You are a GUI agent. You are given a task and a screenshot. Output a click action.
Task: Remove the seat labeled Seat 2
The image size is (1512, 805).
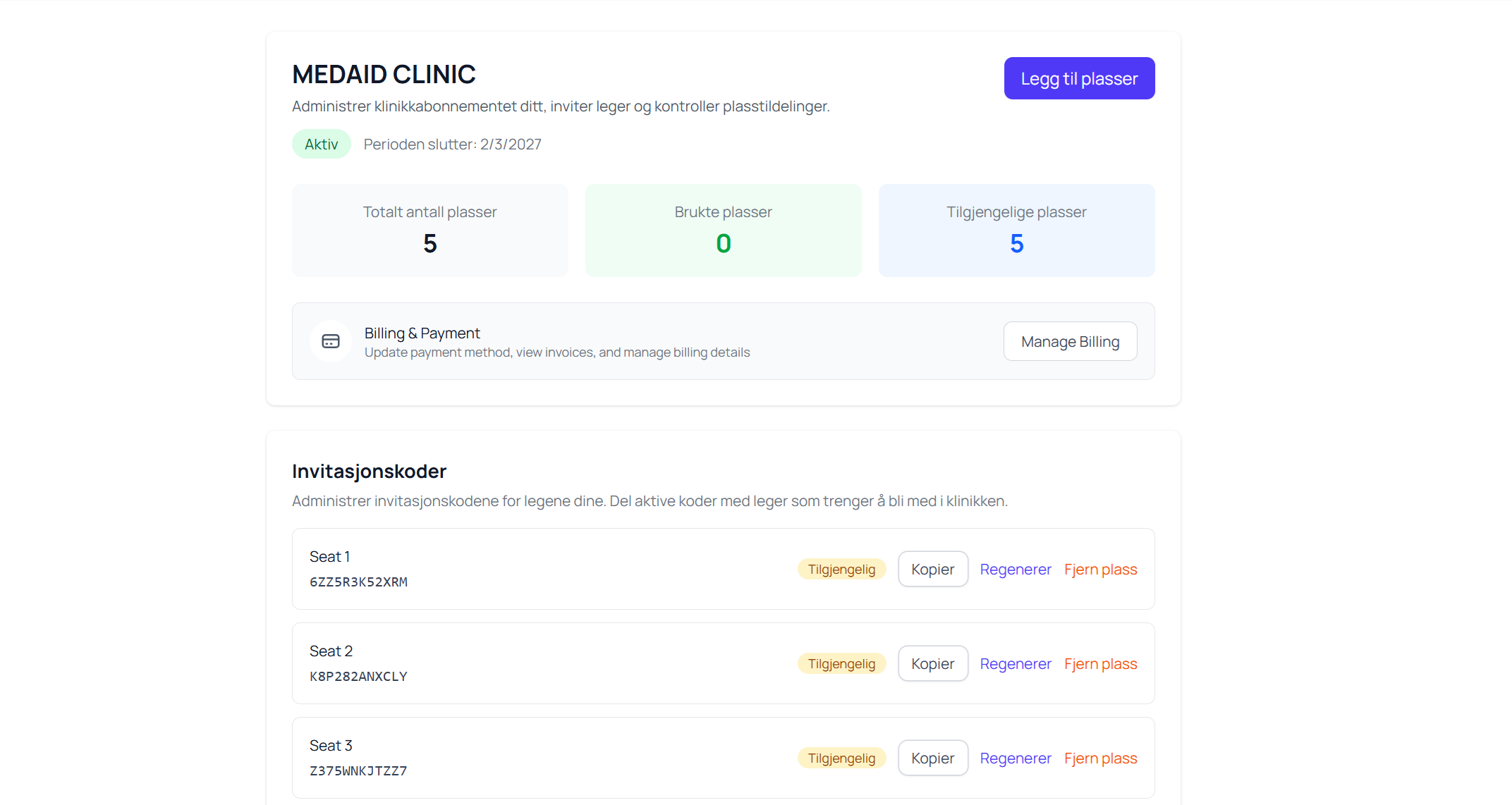pos(1101,663)
